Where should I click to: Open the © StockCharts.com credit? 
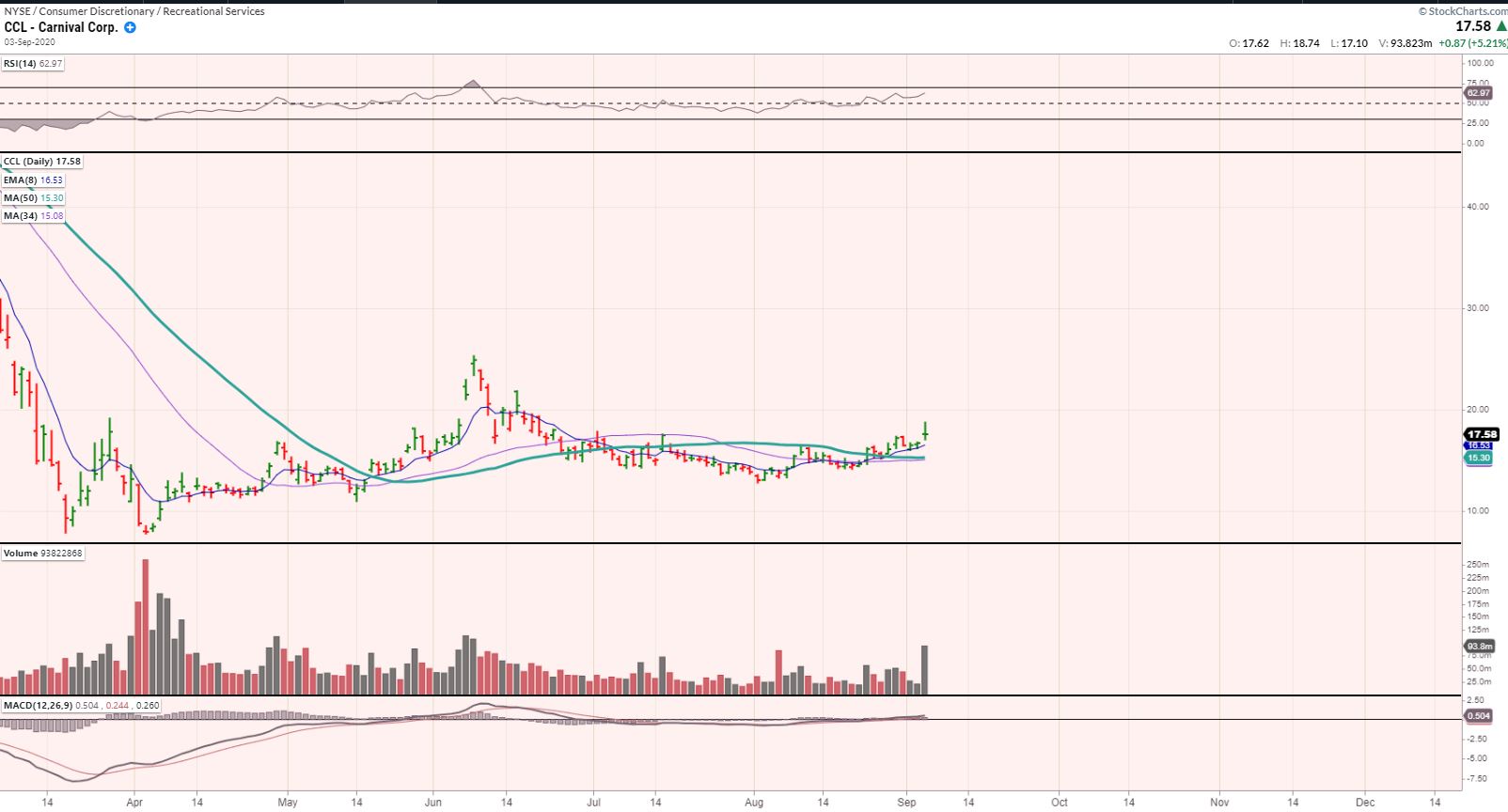tap(1463, 11)
